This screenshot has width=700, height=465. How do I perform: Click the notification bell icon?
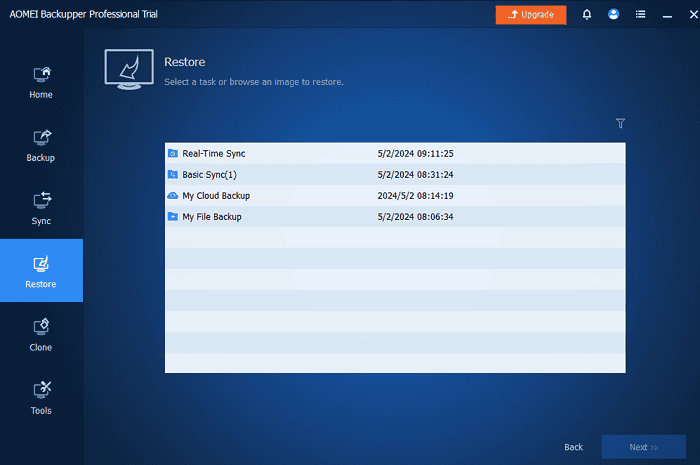pos(586,15)
